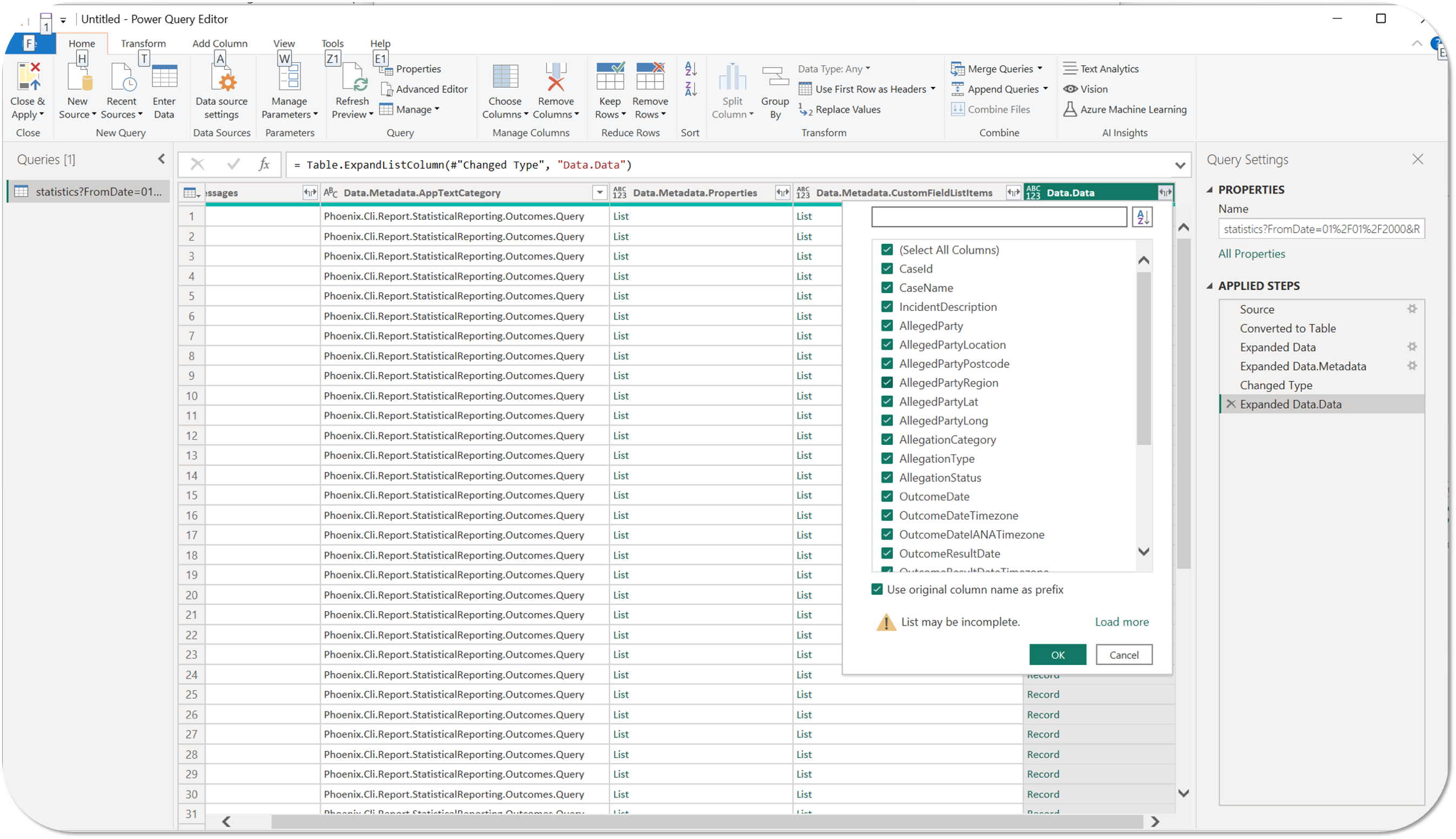Open the Merge Queries dropdown arrow
Viewport: 1456px width, 839px height.
(1040, 69)
